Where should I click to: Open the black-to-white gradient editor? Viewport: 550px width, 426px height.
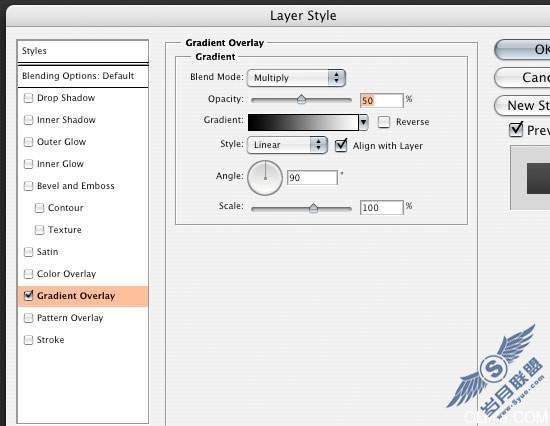point(303,122)
